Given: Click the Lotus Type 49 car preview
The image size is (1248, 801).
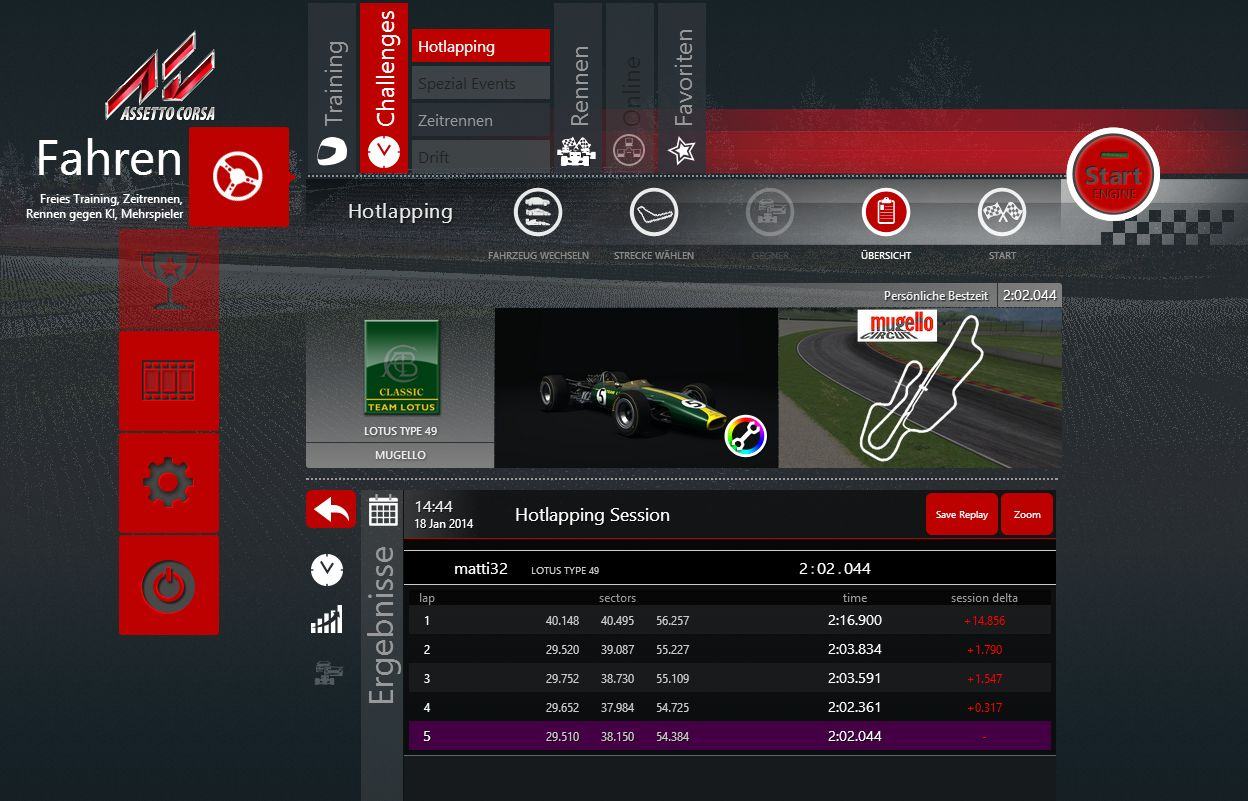Looking at the screenshot, I should coord(636,388).
